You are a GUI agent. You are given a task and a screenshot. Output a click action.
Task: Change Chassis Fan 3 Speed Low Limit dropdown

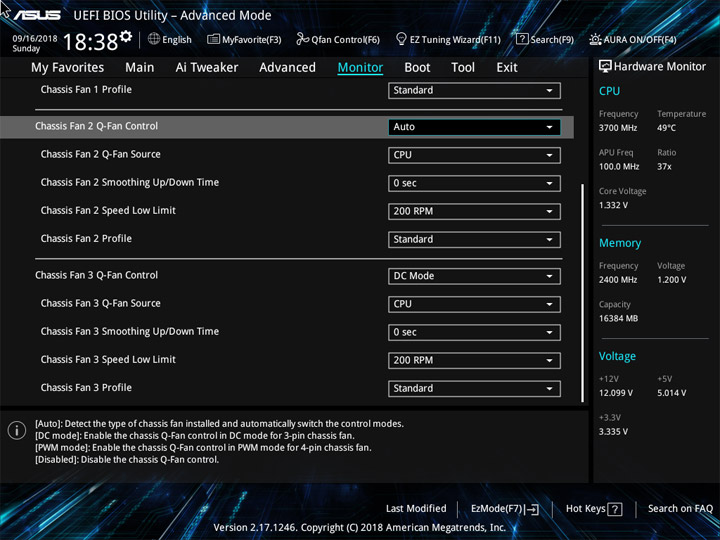(474, 360)
